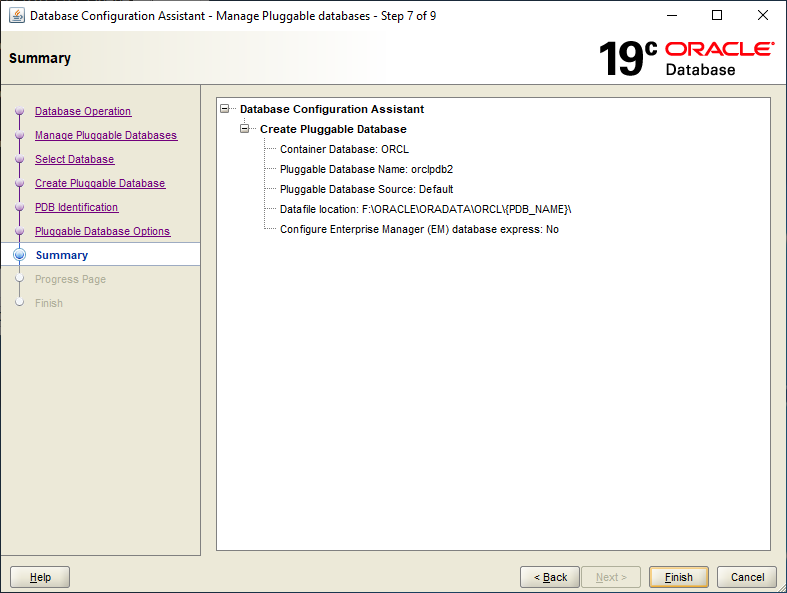The width and height of the screenshot is (787, 593).
Task: Open PDB Identification step
Action: [x=76, y=207]
